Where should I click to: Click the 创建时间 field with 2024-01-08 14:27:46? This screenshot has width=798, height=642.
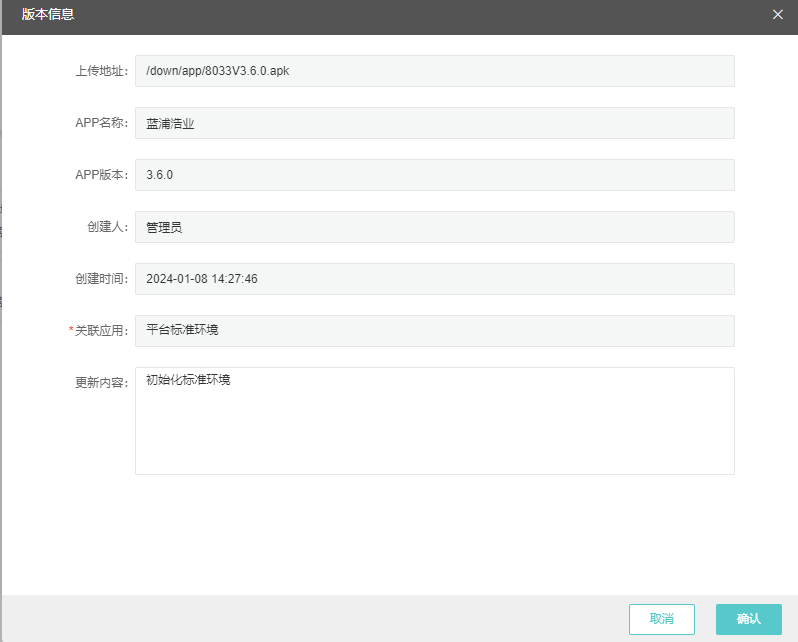pyautogui.click(x=435, y=278)
